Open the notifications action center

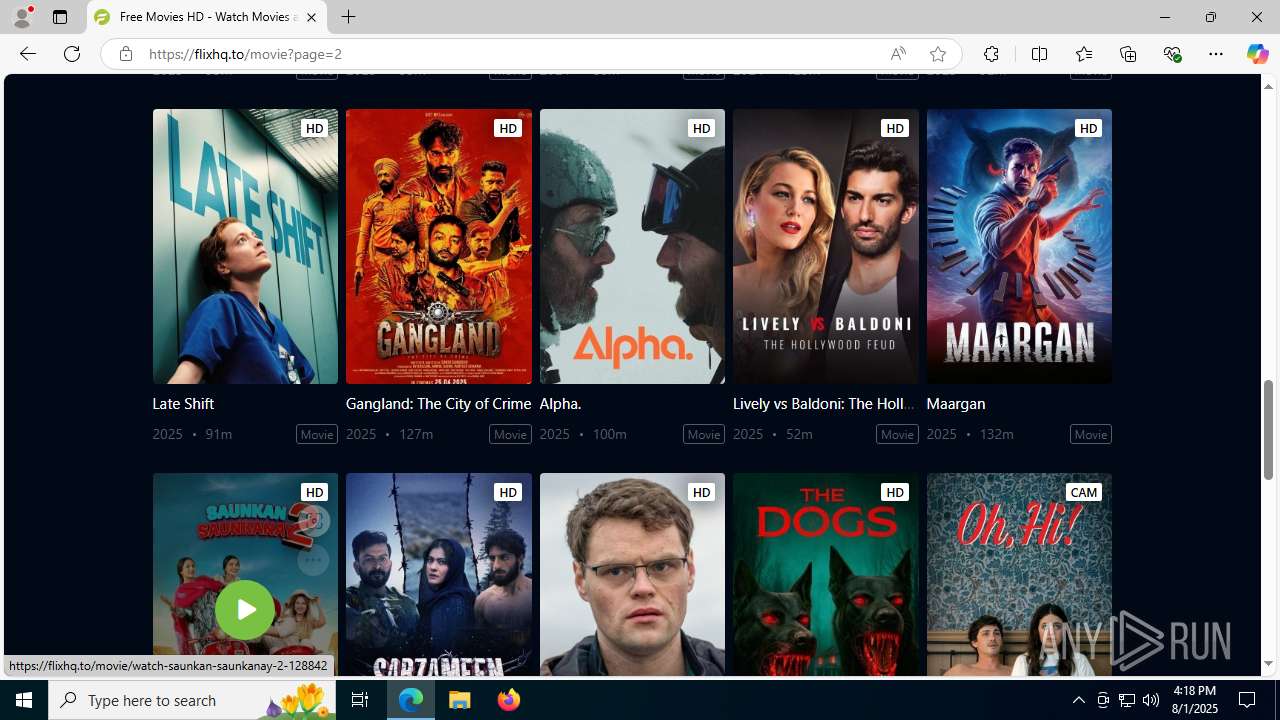click(1248, 700)
